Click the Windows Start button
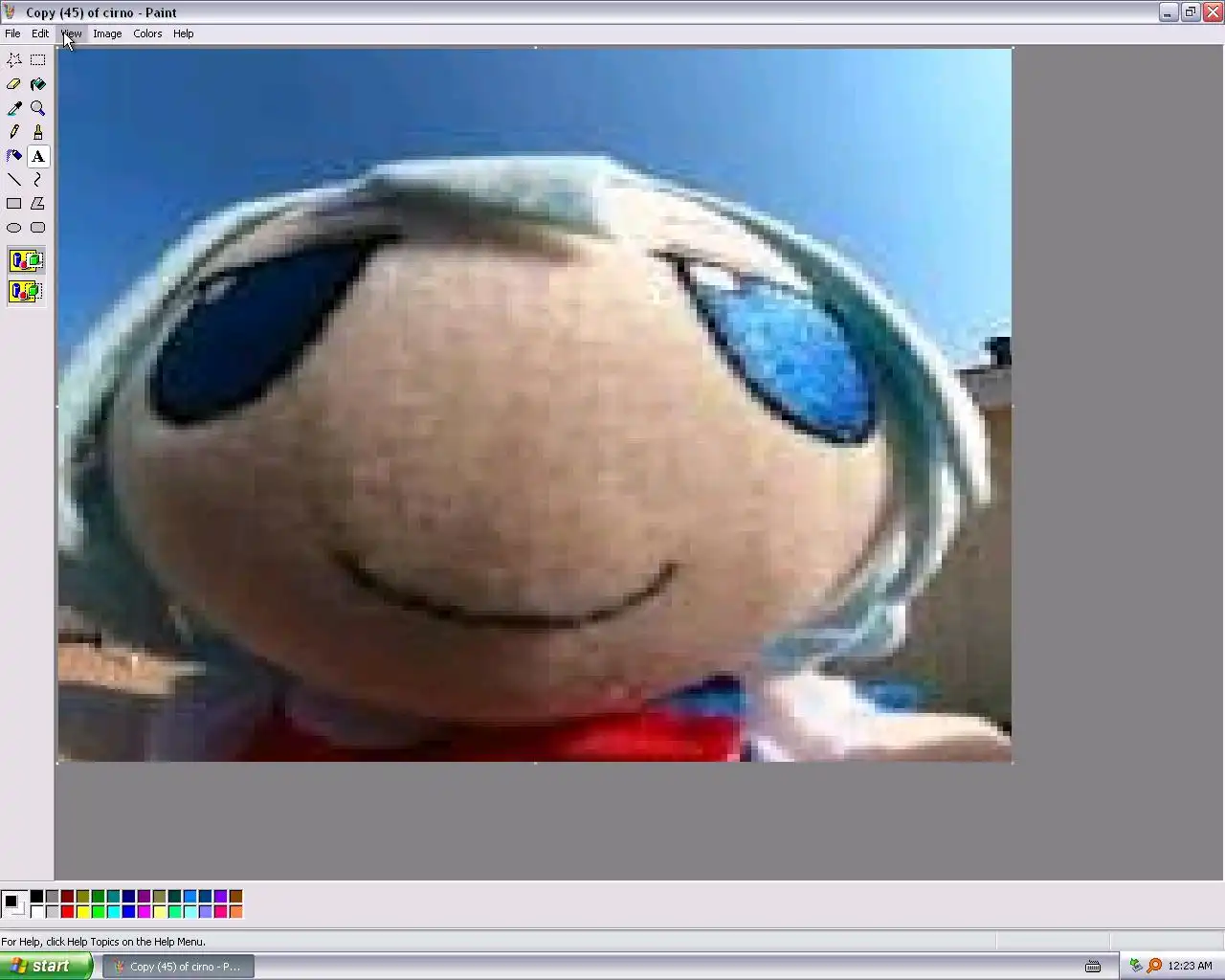Screen dimensions: 1225x980 click(46, 966)
